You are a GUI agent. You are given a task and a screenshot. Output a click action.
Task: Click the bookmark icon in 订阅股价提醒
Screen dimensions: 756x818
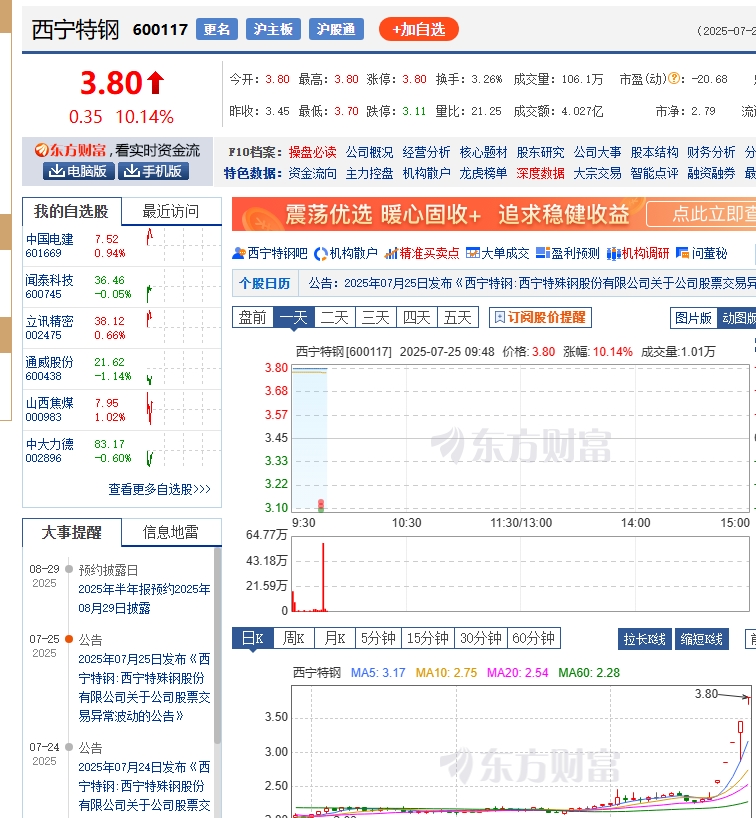tap(499, 317)
